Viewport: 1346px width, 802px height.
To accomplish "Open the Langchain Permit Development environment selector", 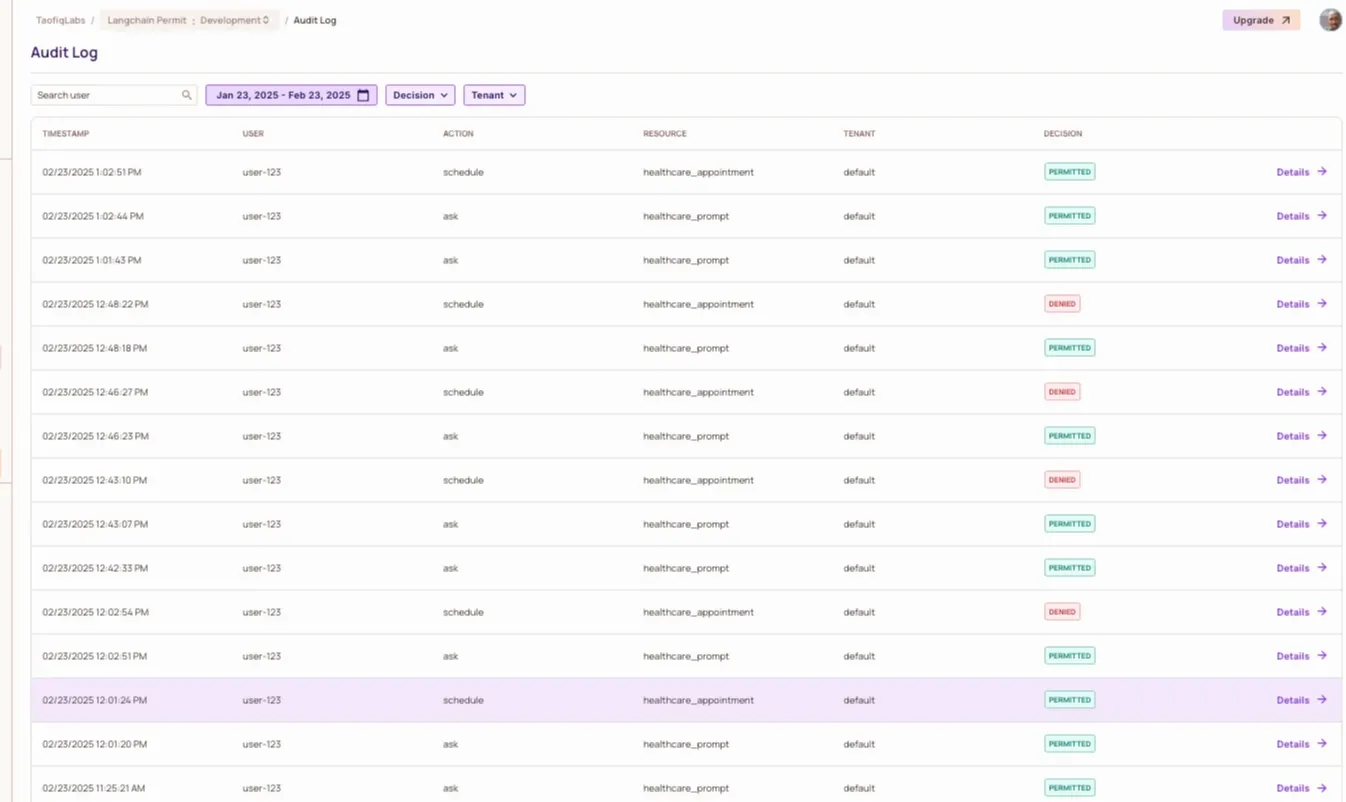I will tap(189, 20).
